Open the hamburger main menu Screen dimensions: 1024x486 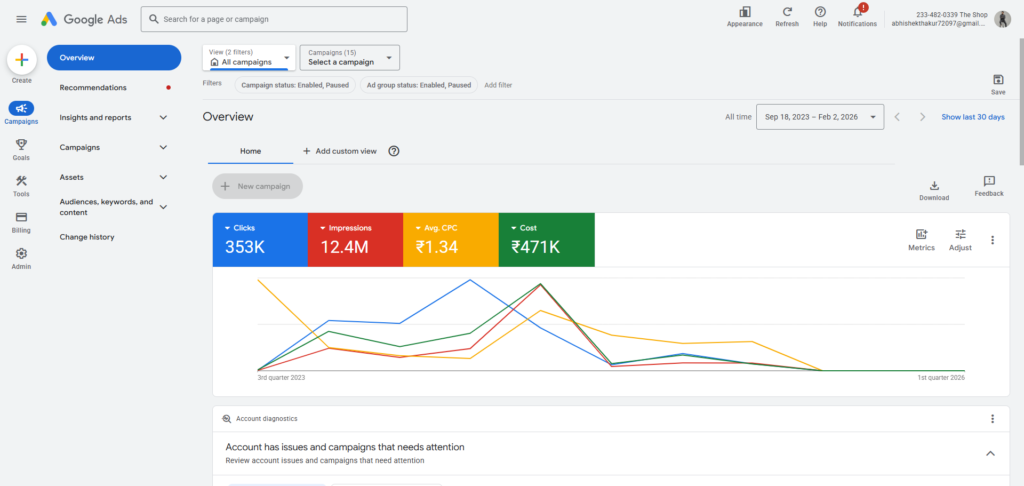(21, 19)
